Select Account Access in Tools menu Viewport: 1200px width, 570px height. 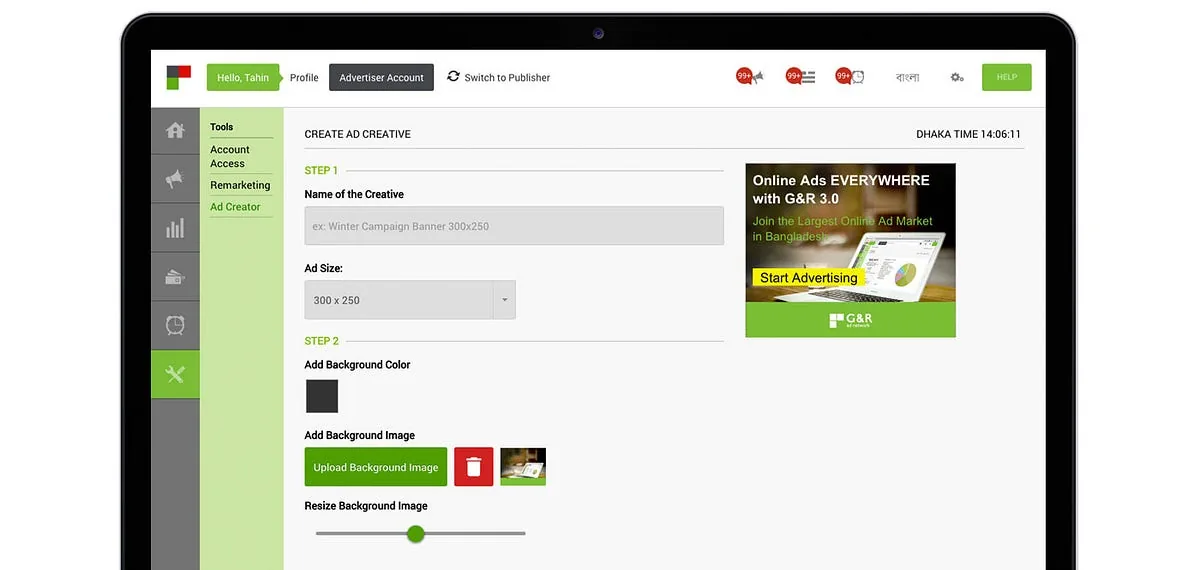(x=230, y=157)
